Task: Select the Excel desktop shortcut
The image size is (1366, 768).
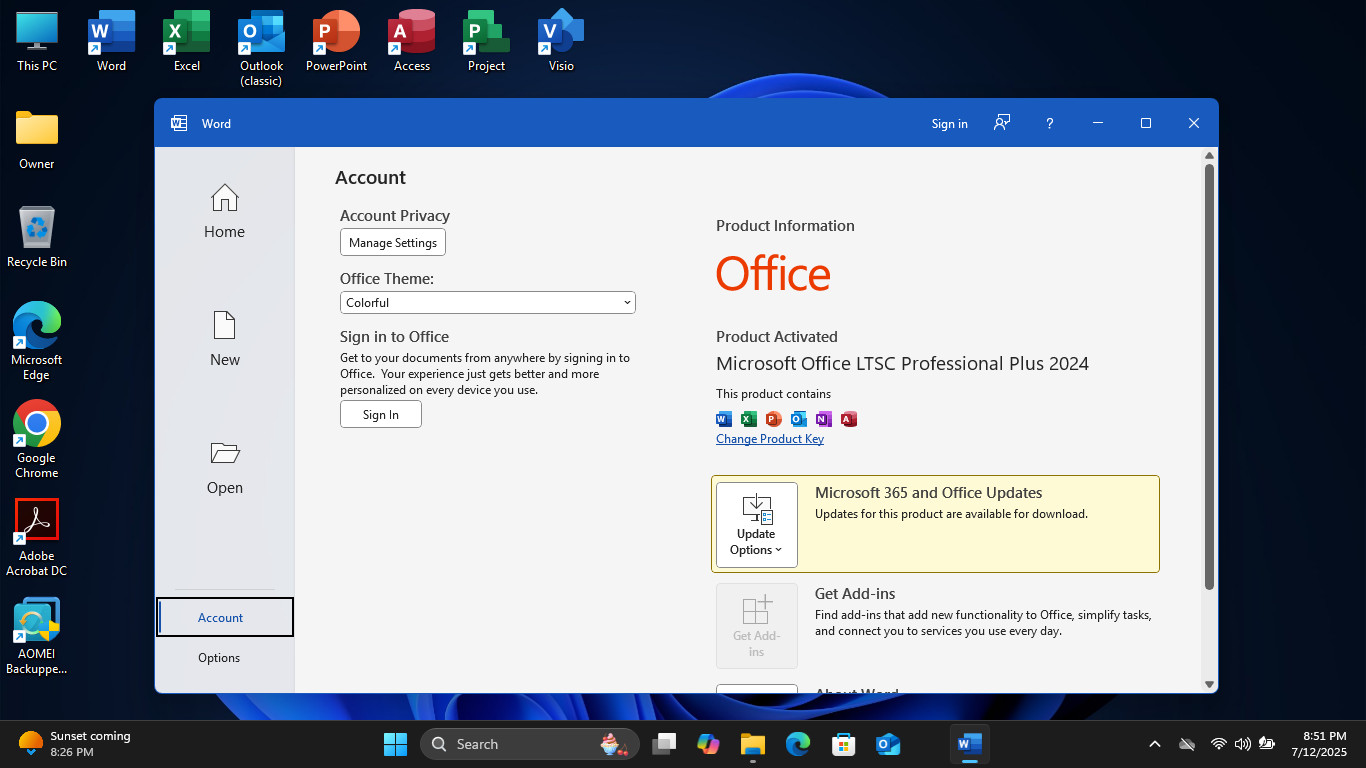Action: (x=186, y=41)
